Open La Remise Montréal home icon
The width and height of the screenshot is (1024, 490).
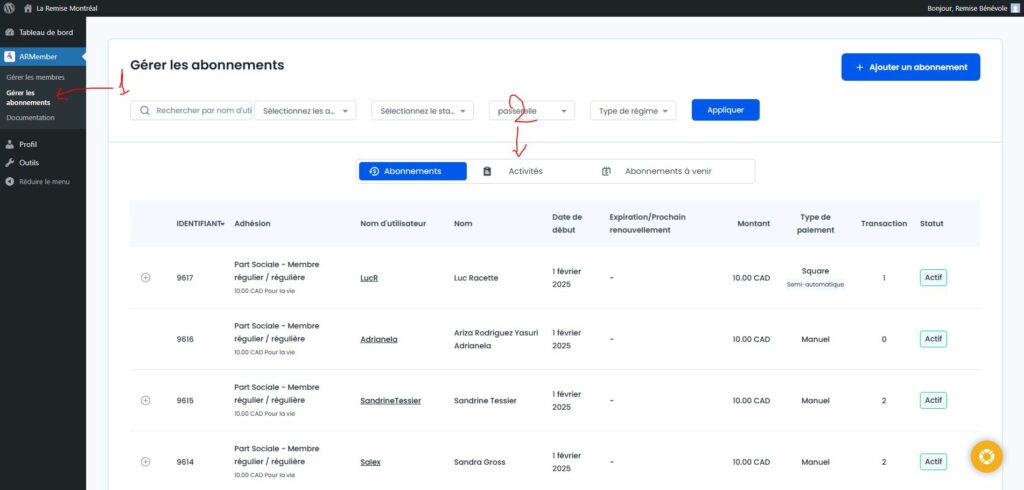coord(28,8)
